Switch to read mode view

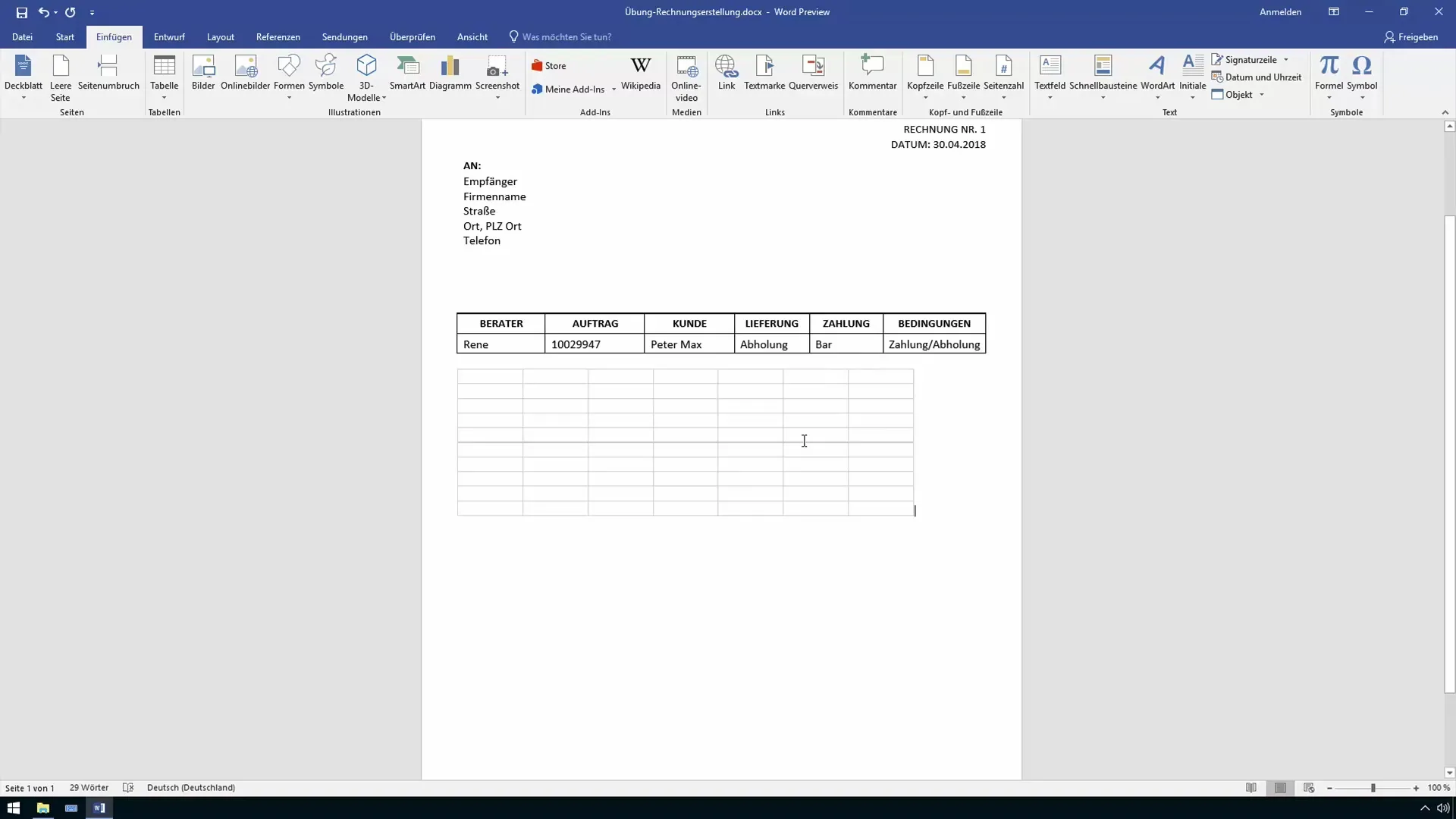pyautogui.click(x=1251, y=788)
